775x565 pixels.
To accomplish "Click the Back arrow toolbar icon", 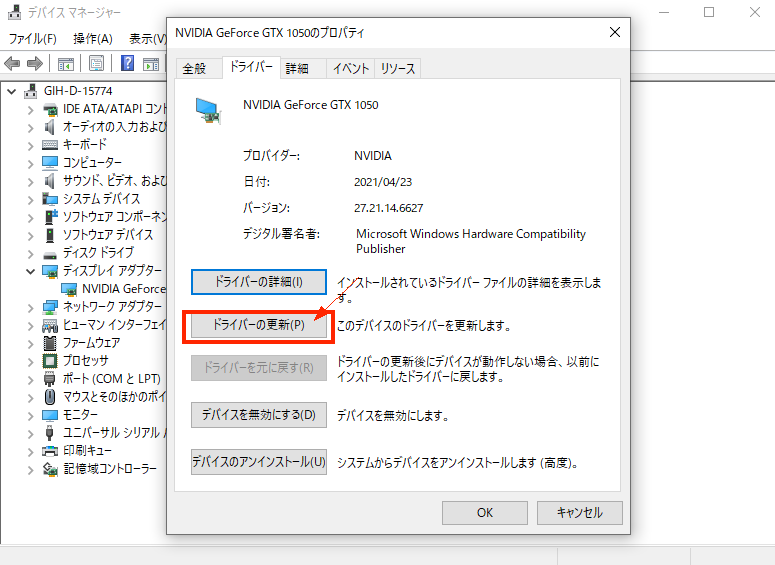I will click(x=12, y=63).
